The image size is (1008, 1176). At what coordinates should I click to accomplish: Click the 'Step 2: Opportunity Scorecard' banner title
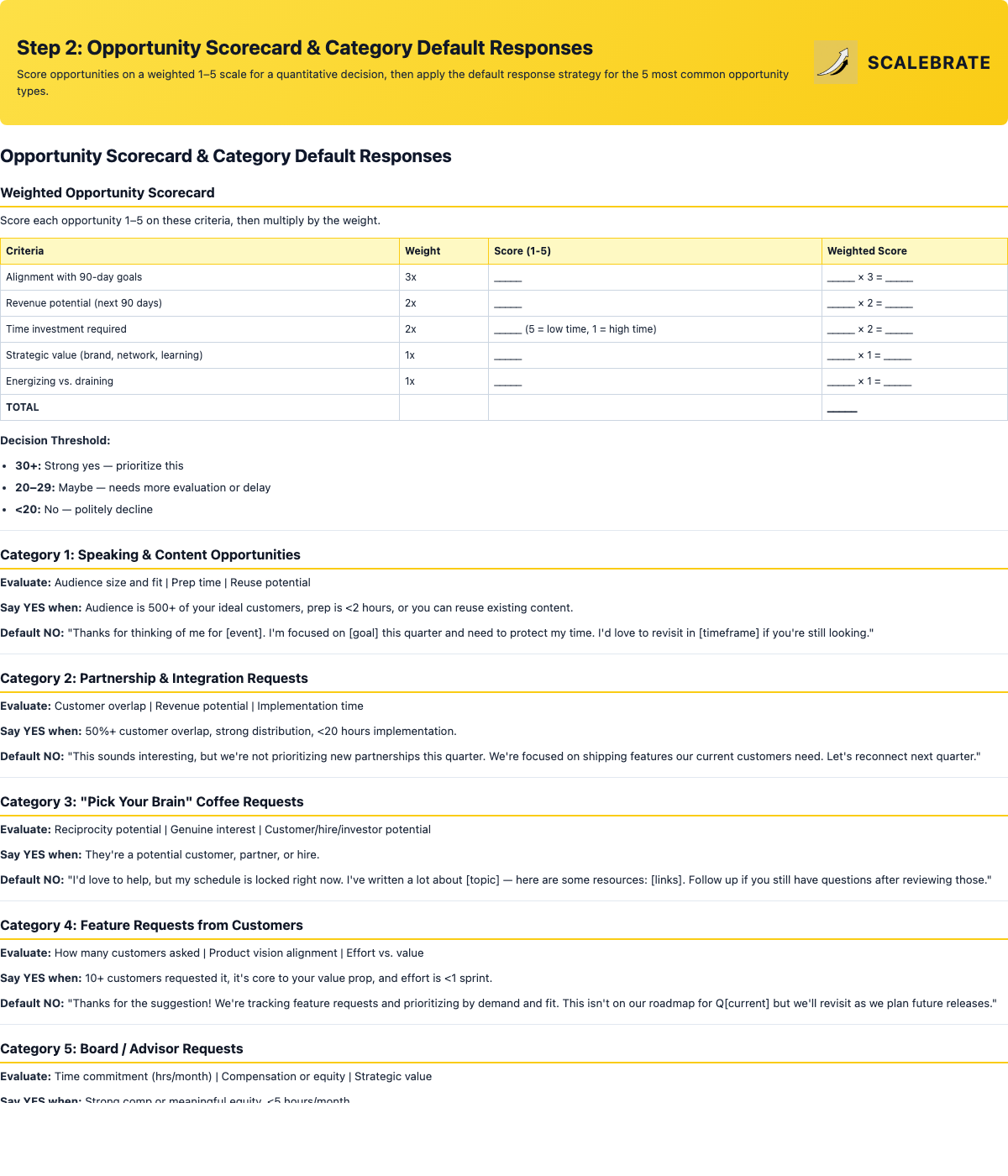pyautogui.click(x=305, y=48)
